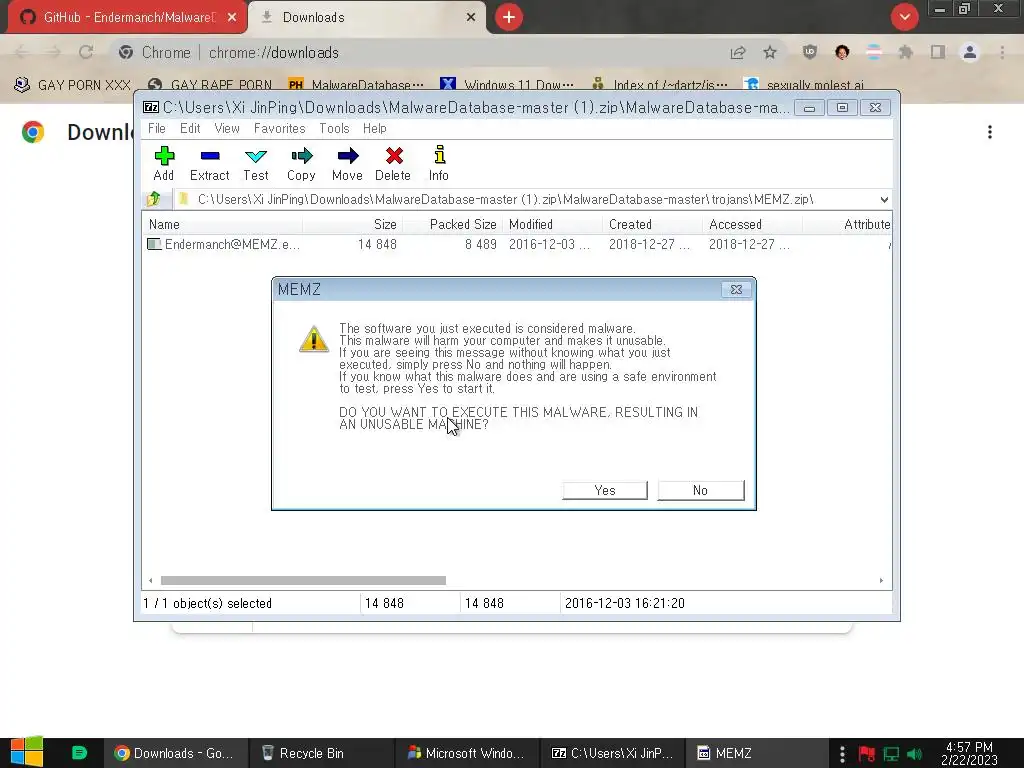Open the Help menu in 7-Zip
1024x768 pixels.
click(x=375, y=129)
